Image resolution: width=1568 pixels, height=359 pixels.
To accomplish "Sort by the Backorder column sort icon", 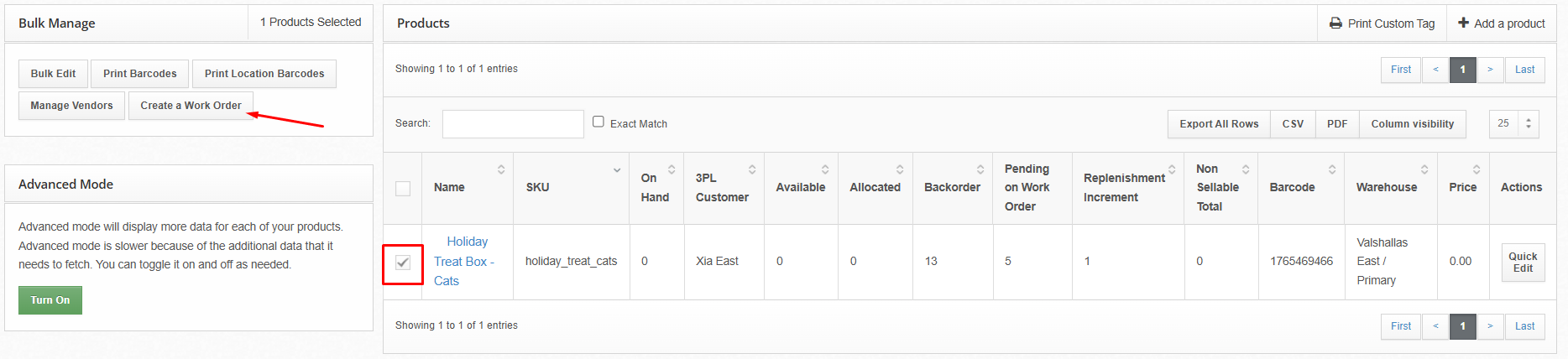I will tap(980, 169).
